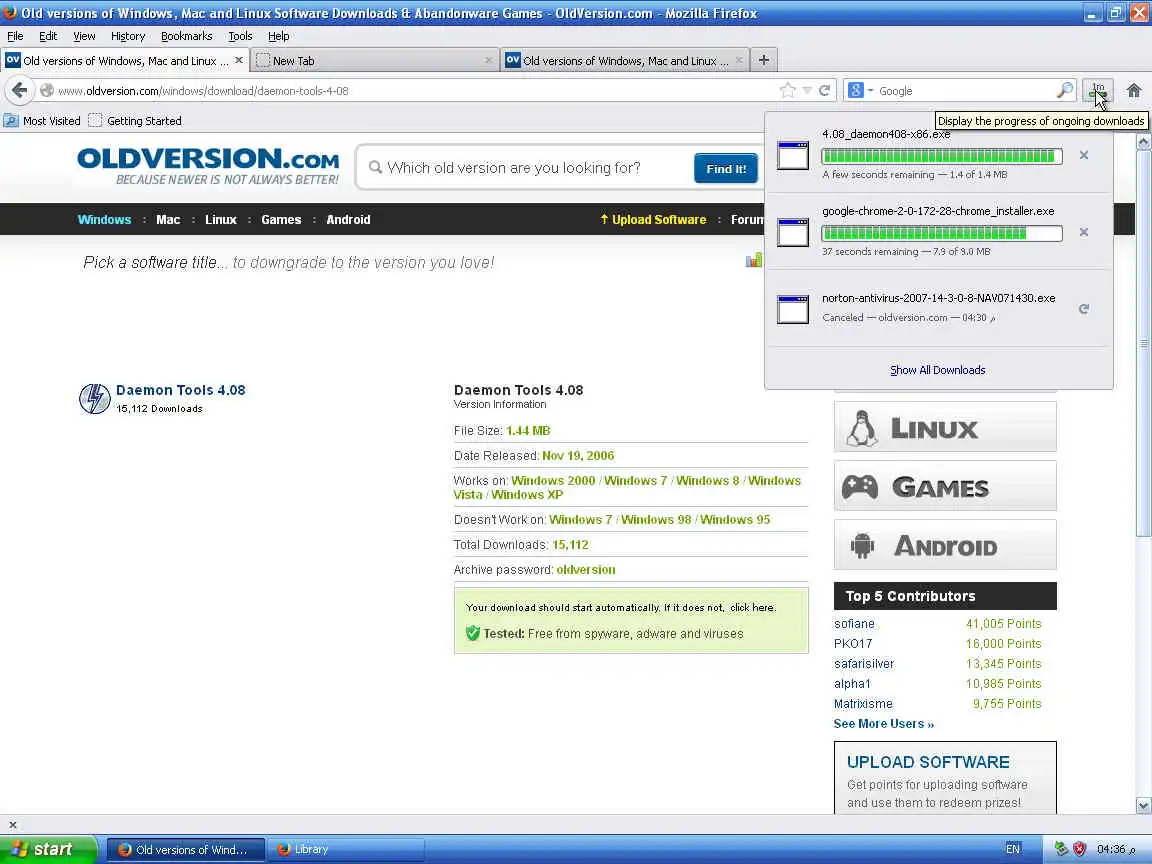1152x864 pixels.
Task: Select the Mac nav item
Action: tap(168, 219)
